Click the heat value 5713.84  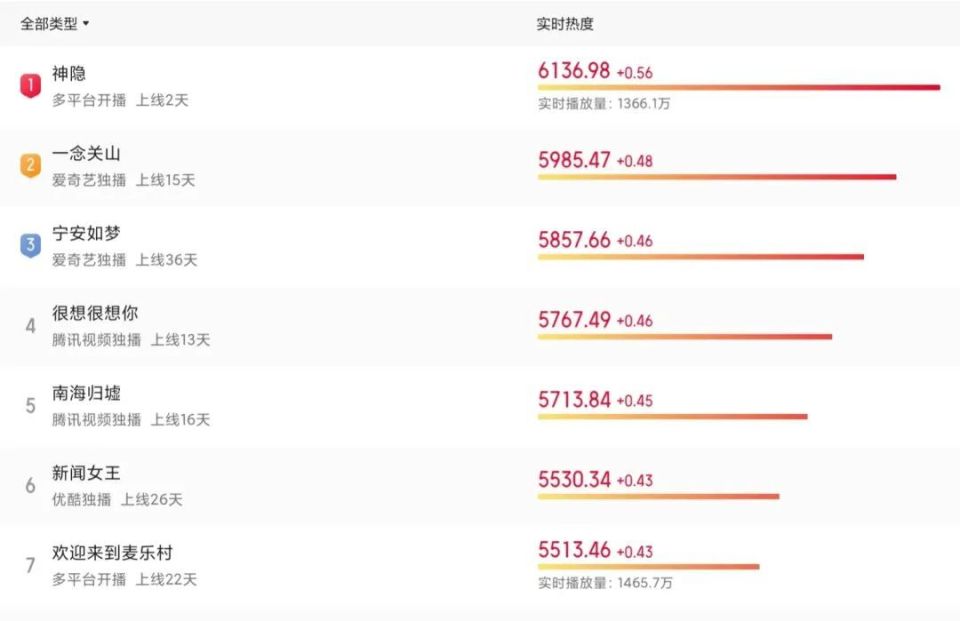click(574, 399)
